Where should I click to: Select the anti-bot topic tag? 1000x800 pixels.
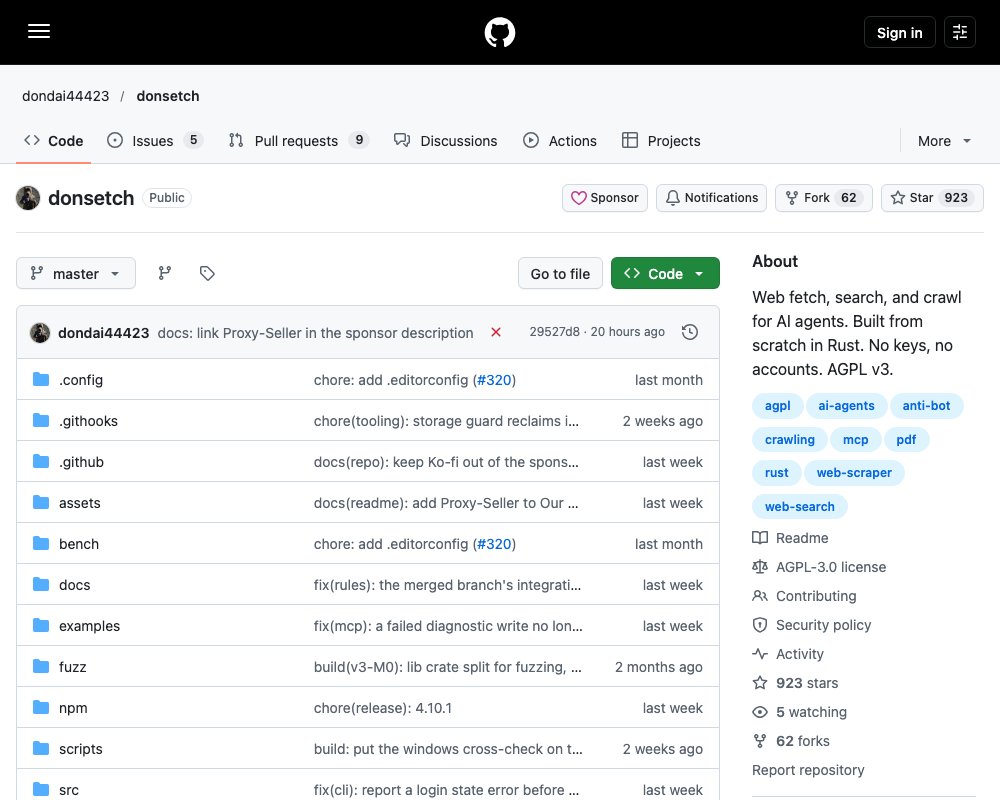(x=926, y=406)
